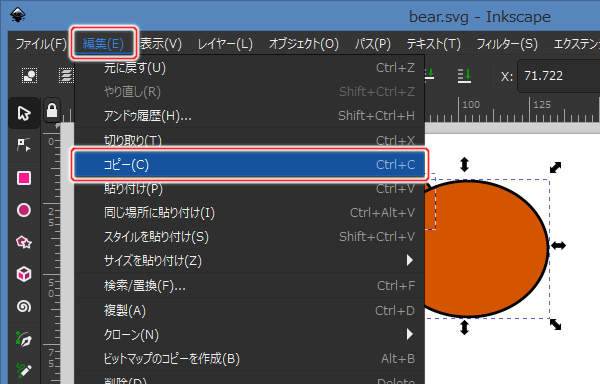The height and width of the screenshot is (384, 600).
Task: Choose 切り取り(T) cut entry
Action: [249, 140]
